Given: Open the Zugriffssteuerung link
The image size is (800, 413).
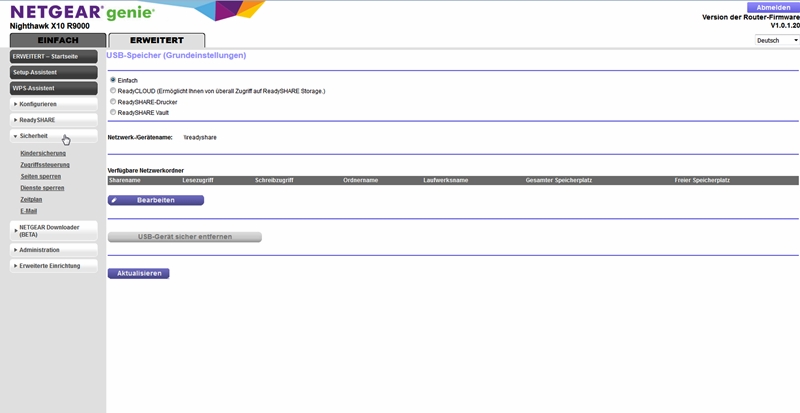Looking at the screenshot, I should (45, 165).
